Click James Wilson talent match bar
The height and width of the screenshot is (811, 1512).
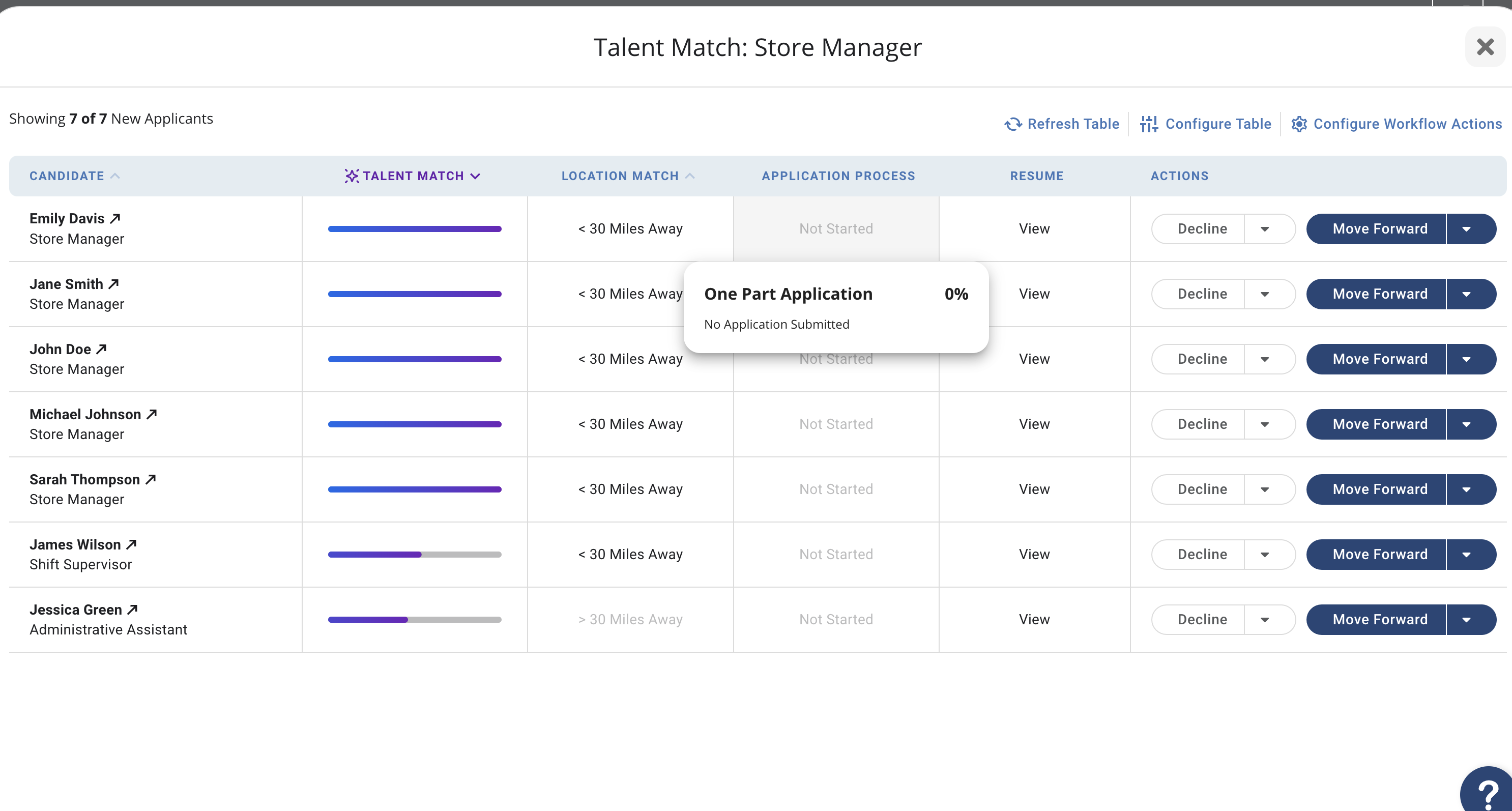[x=415, y=555]
